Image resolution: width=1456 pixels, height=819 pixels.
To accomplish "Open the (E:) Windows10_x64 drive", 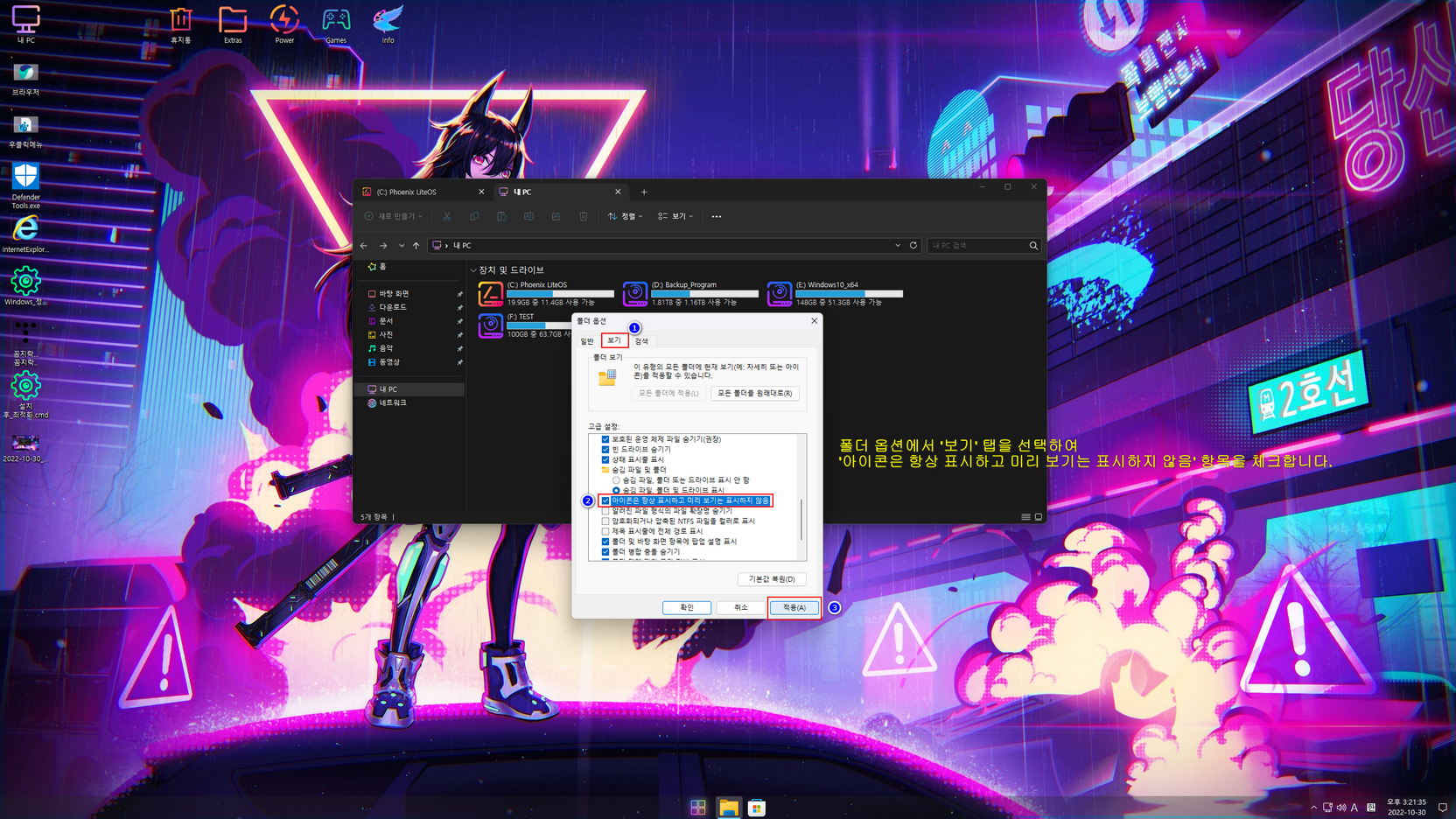I will [x=835, y=293].
